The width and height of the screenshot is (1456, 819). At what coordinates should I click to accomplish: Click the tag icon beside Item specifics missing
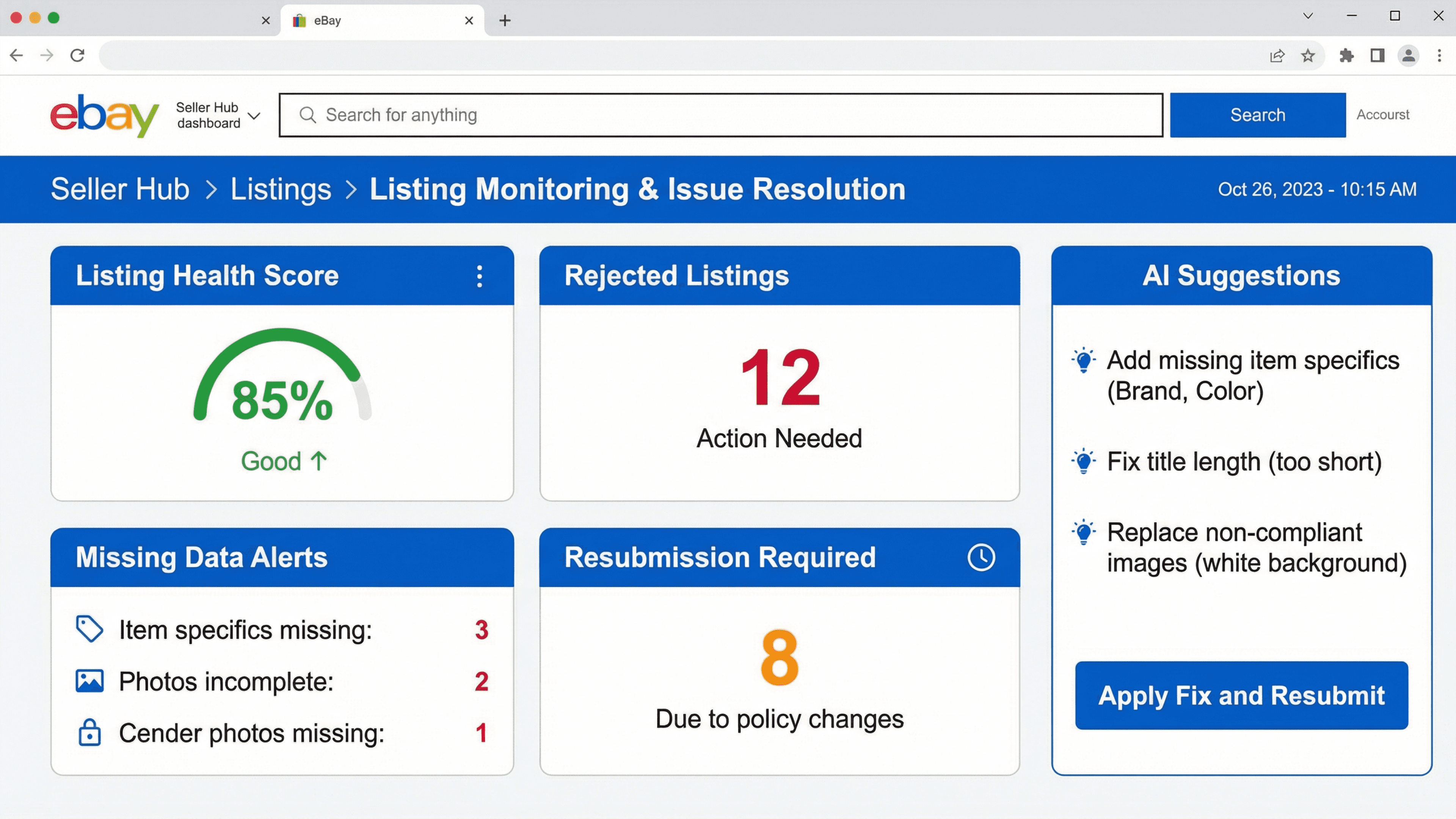[x=89, y=629]
